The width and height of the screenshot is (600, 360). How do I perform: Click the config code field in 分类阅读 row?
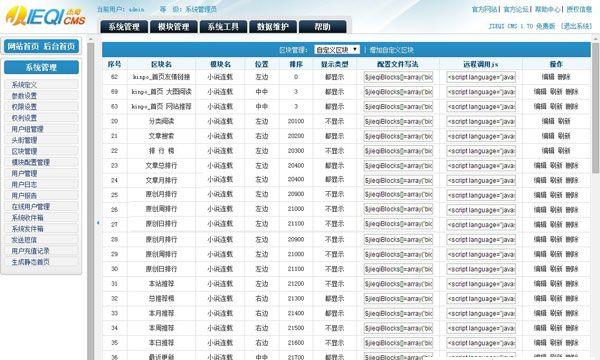point(398,122)
